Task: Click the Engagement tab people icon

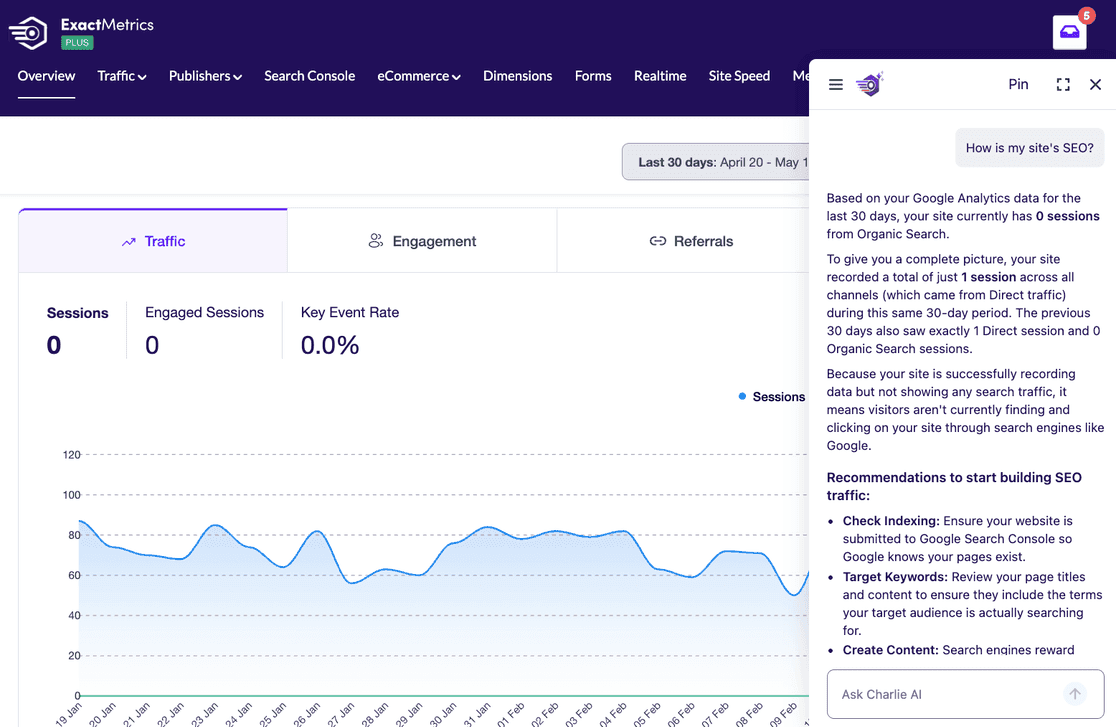Action: (376, 241)
